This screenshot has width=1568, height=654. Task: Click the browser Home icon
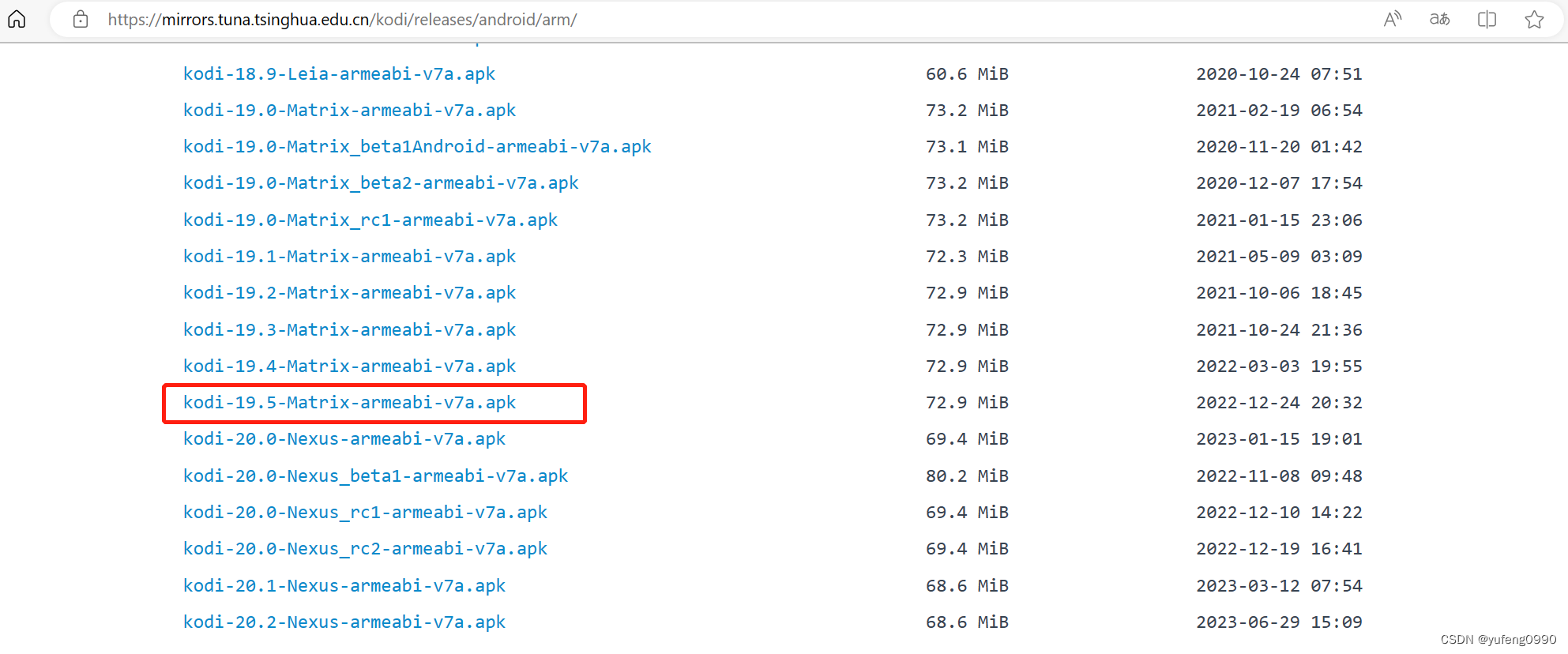point(17,19)
